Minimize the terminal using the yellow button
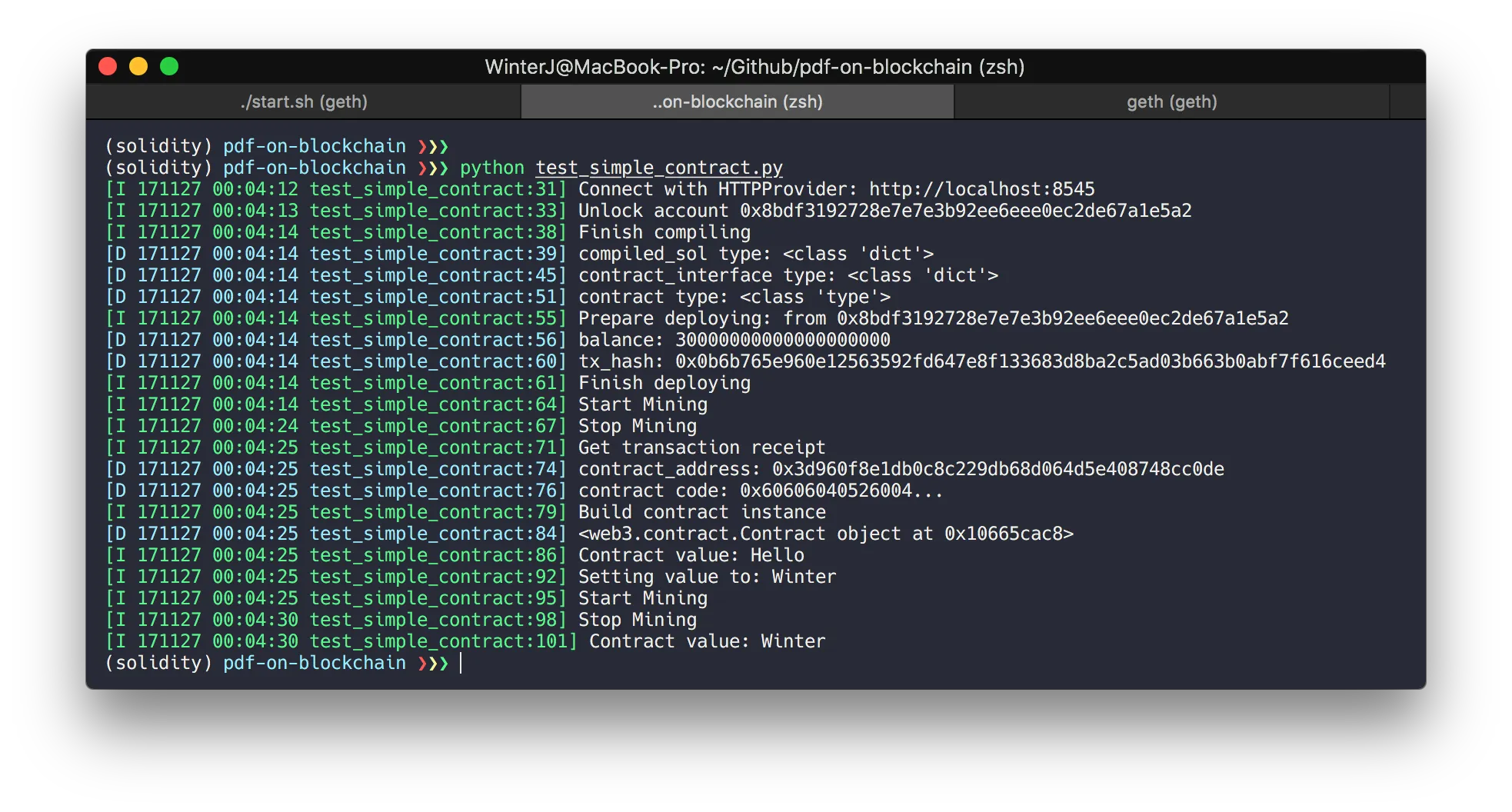 (138, 67)
